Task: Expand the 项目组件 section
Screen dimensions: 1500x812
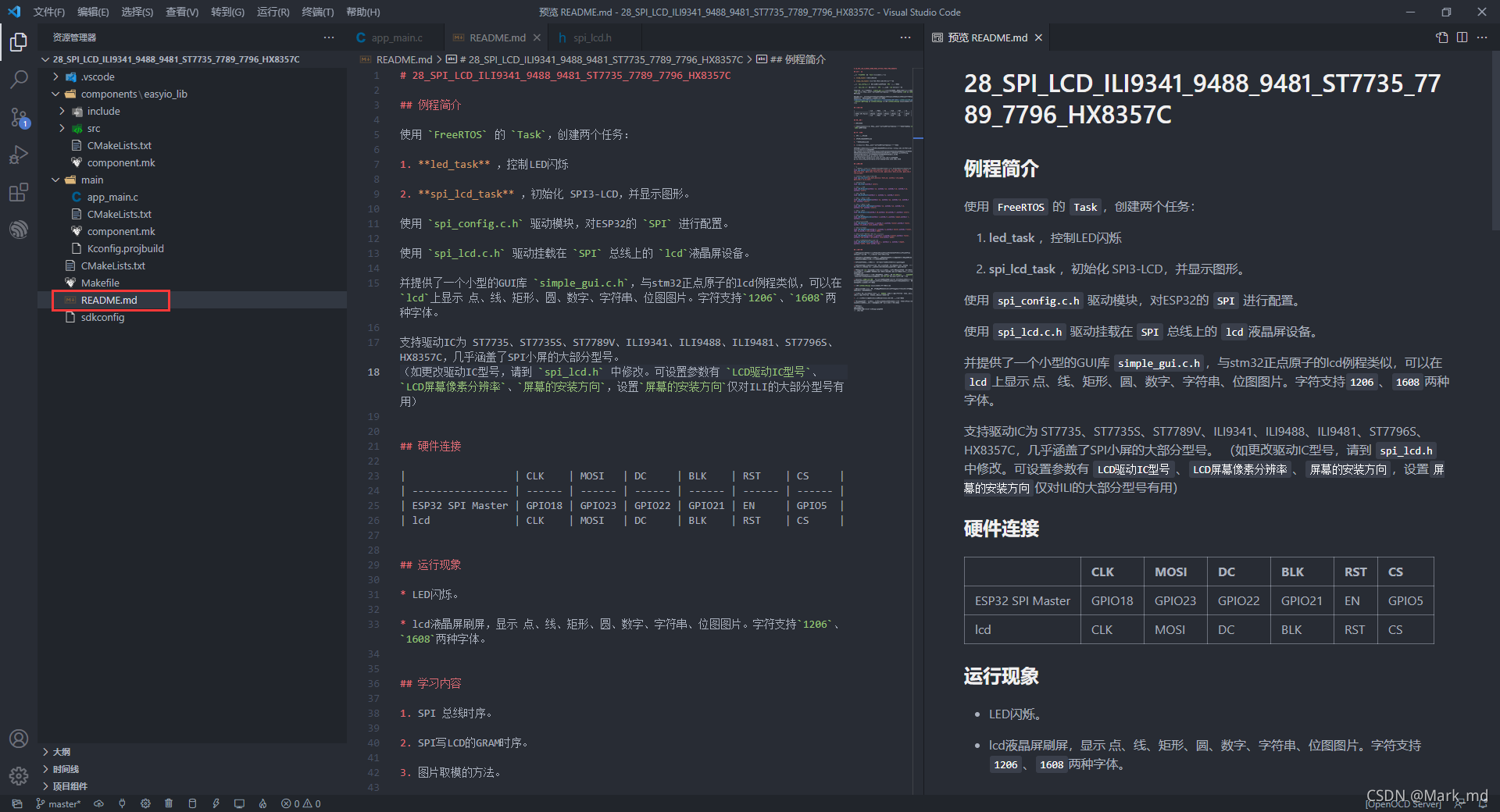Action: pos(192,786)
